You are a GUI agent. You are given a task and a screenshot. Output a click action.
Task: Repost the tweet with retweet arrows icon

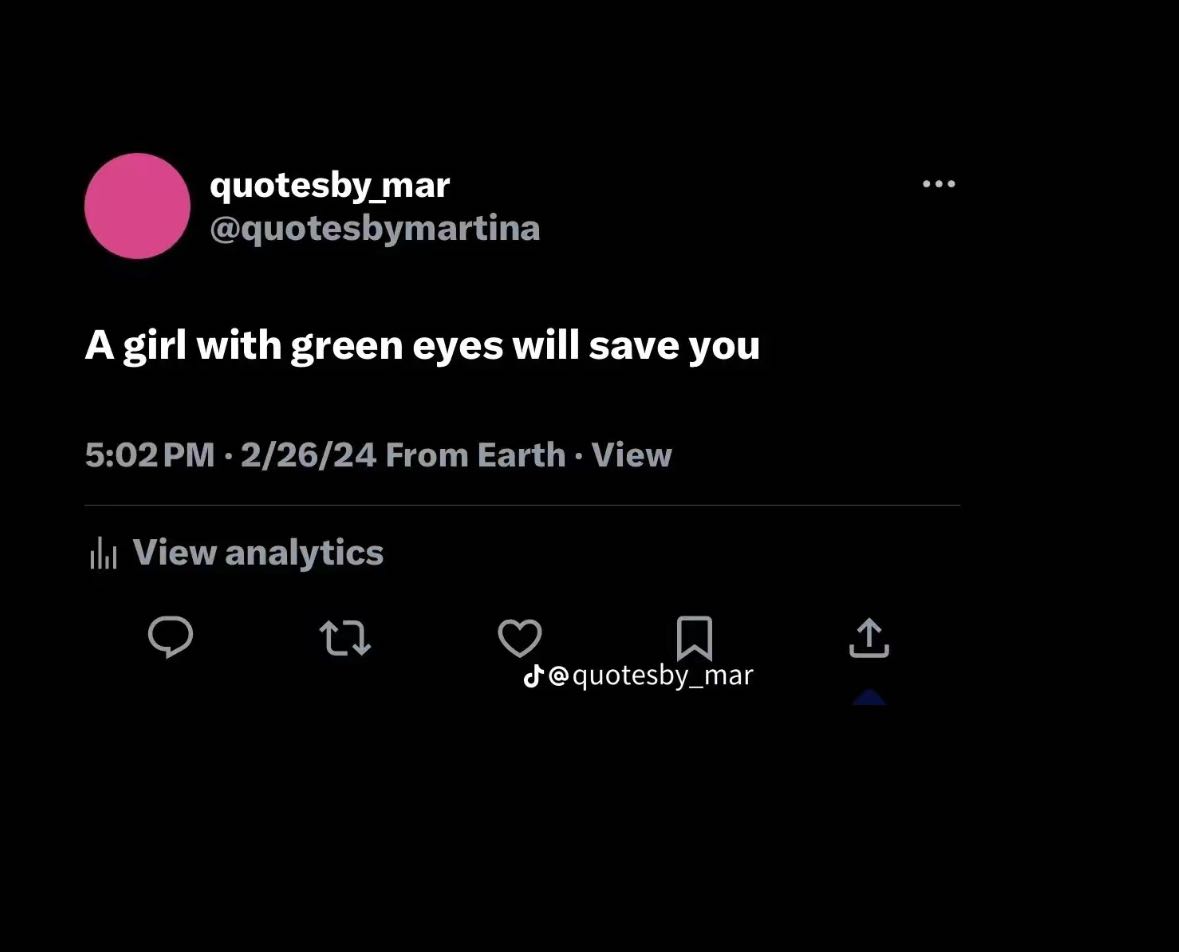pyautogui.click(x=345, y=638)
